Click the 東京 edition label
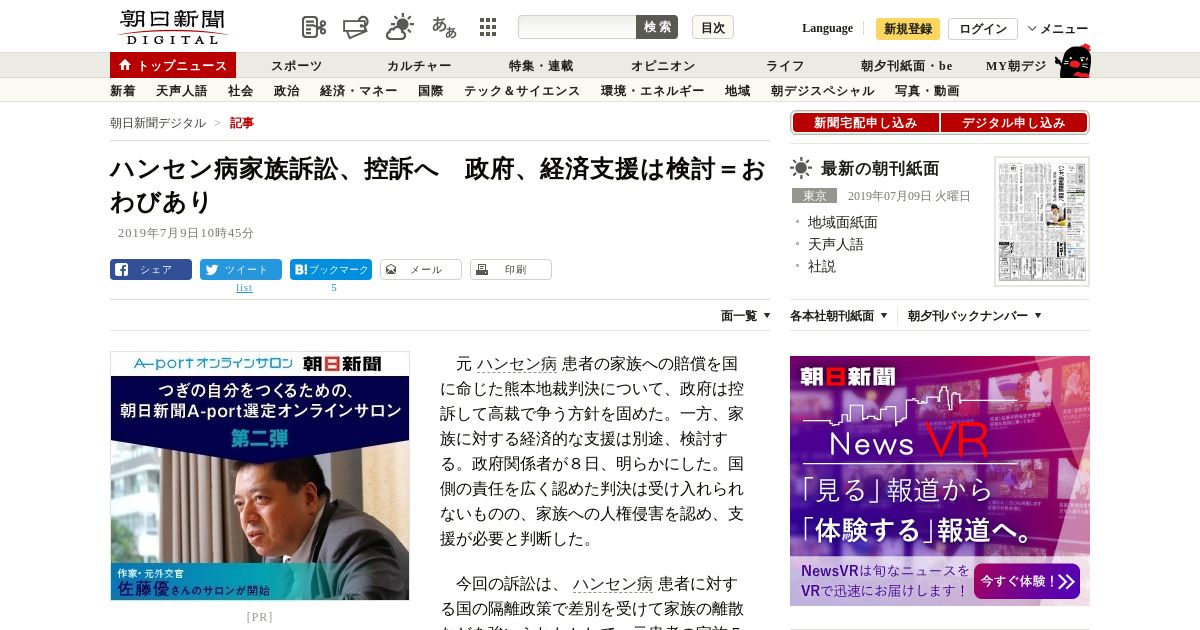Screen dimensions: 1200x630 815,196
